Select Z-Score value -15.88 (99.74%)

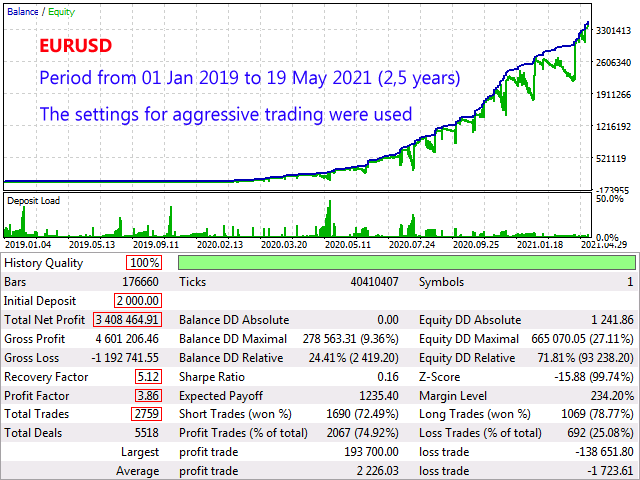pyautogui.click(x=594, y=377)
